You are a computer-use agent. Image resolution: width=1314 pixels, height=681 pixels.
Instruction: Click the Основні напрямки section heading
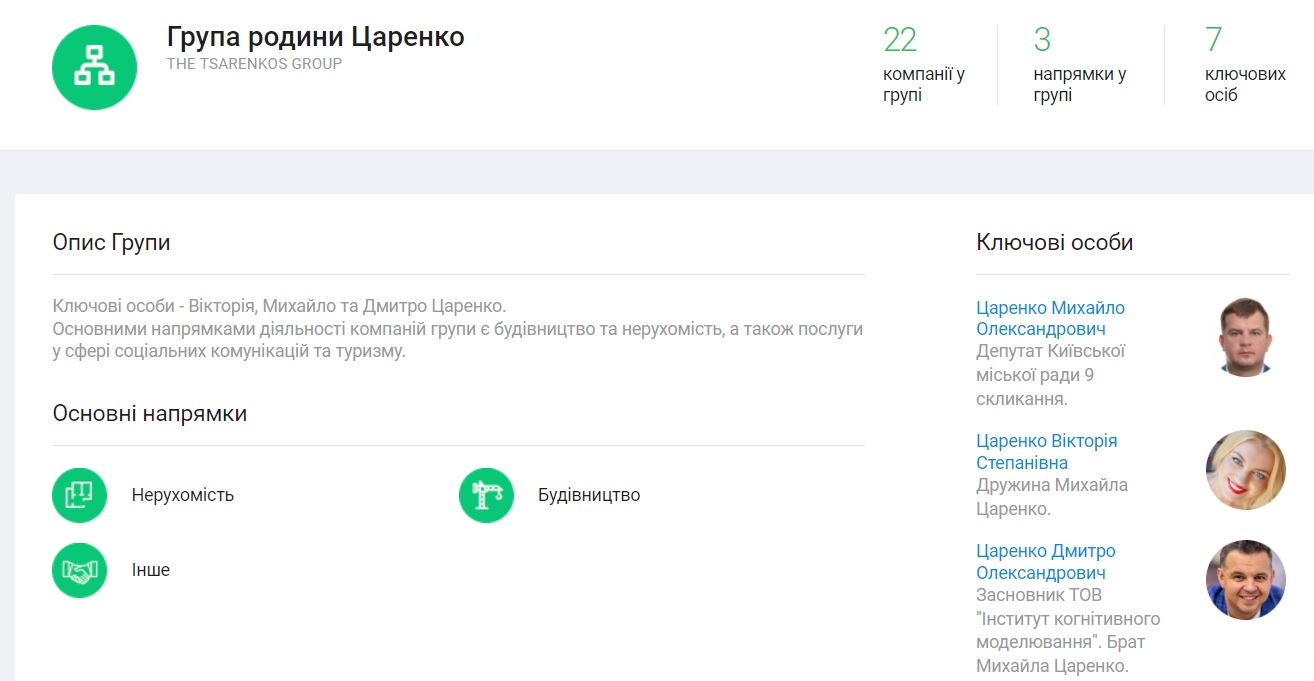[x=149, y=413]
